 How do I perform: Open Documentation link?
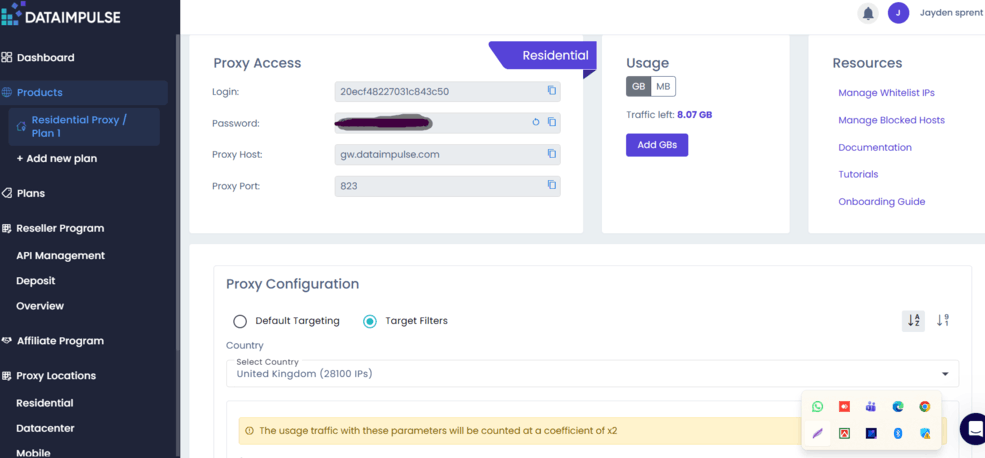[875, 148]
